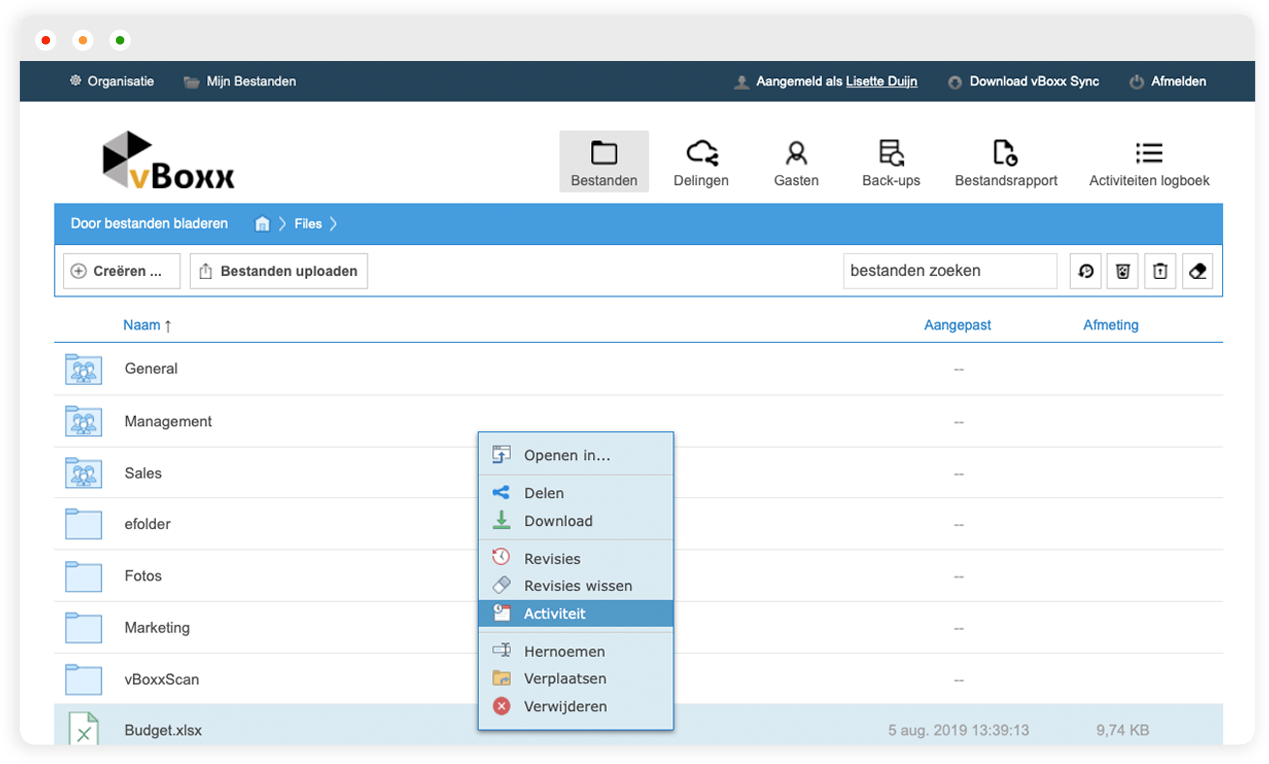The width and height of the screenshot is (1269, 764).
Task: Click the vBoxxScan folder icon
Action: point(84,679)
